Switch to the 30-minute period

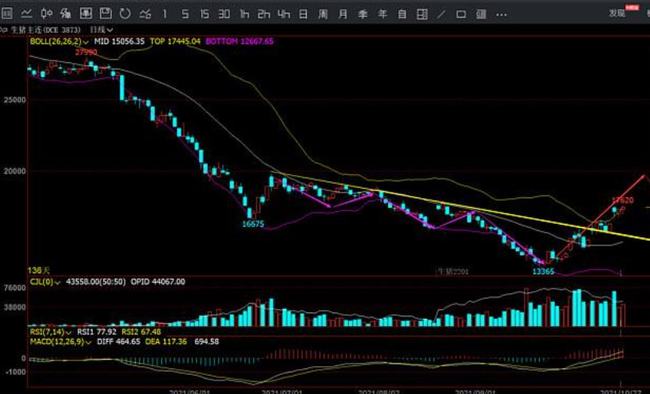(224, 14)
